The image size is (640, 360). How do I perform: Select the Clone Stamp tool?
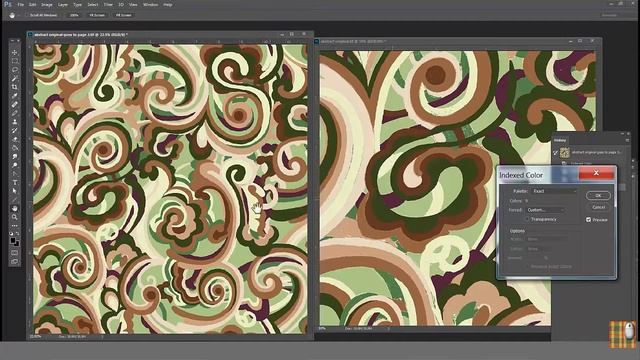[15, 122]
